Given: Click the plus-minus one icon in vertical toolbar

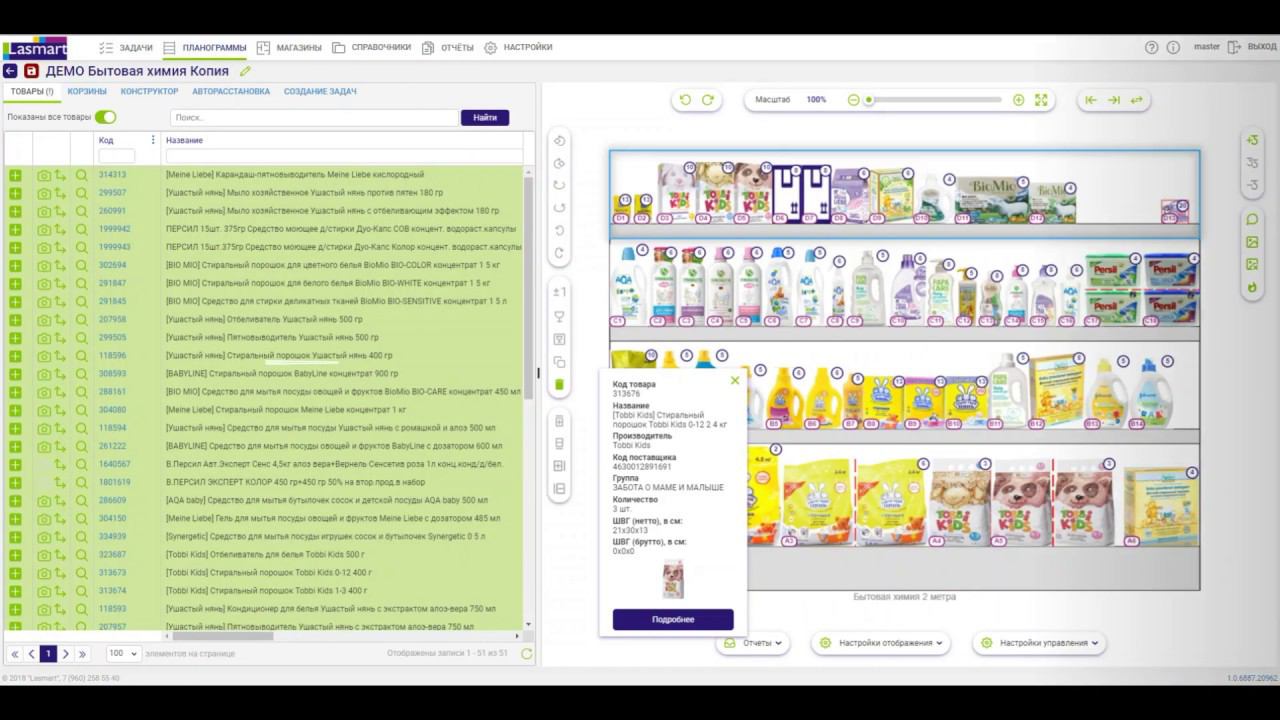Looking at the screenshot, I should point(560,292).
